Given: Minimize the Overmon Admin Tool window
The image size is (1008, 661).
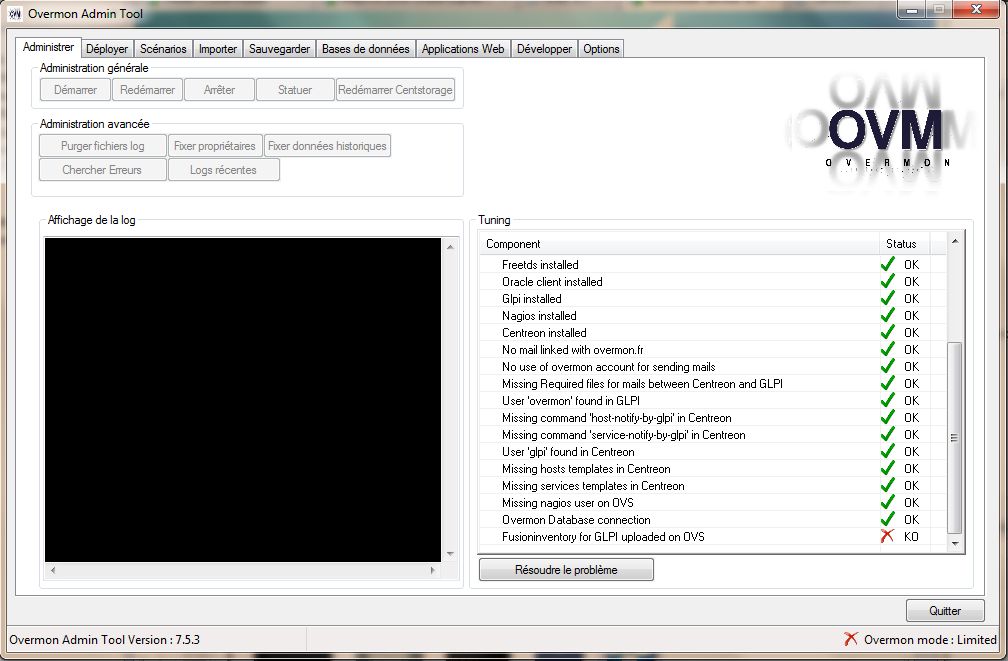Looking at the screenshot, I should click(x=912, y=10).
